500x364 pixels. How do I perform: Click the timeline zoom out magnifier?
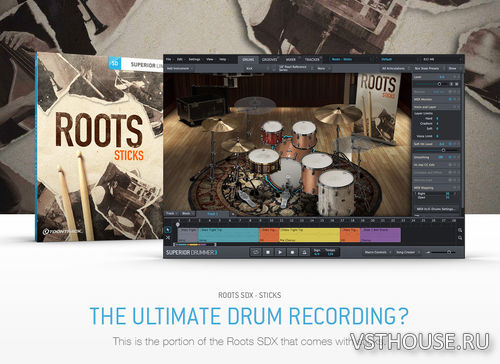pos(460,238)
